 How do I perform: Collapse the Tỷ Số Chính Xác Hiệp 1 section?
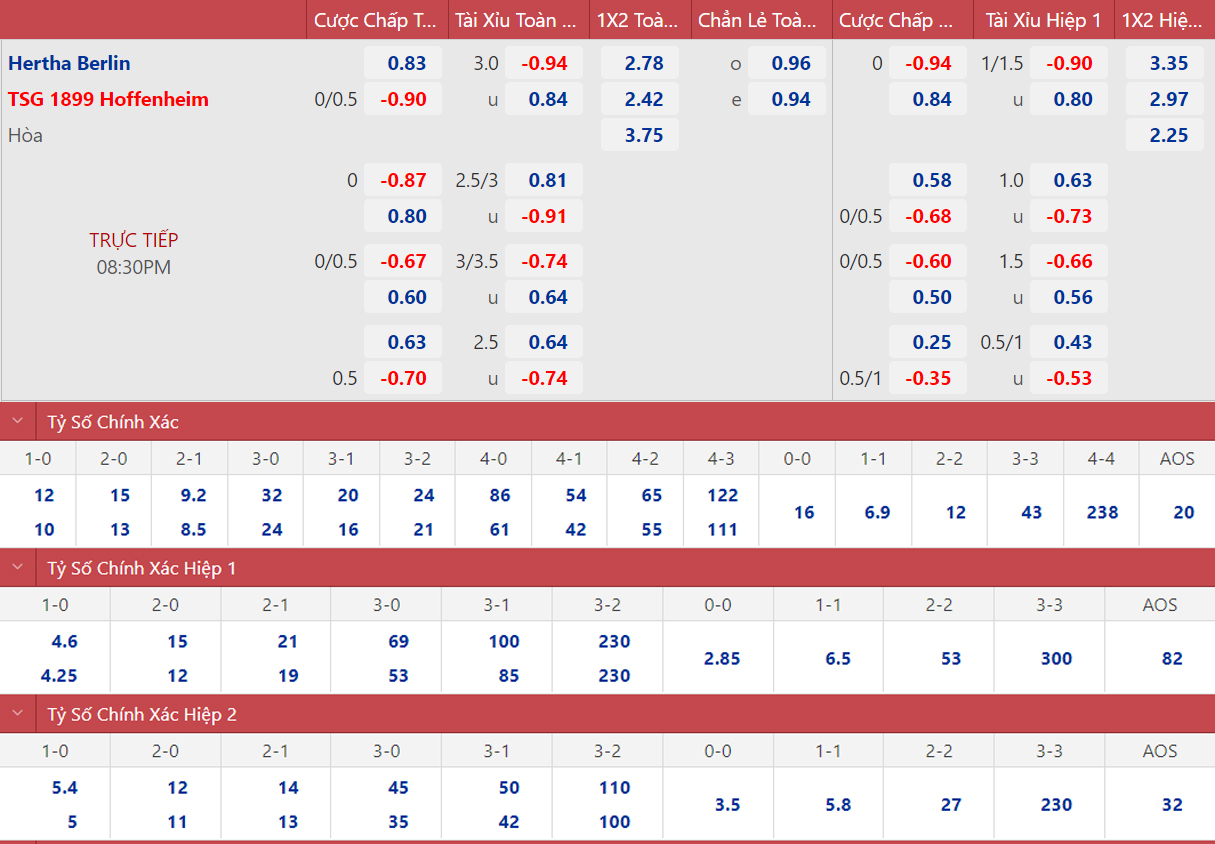coord(17,568)
